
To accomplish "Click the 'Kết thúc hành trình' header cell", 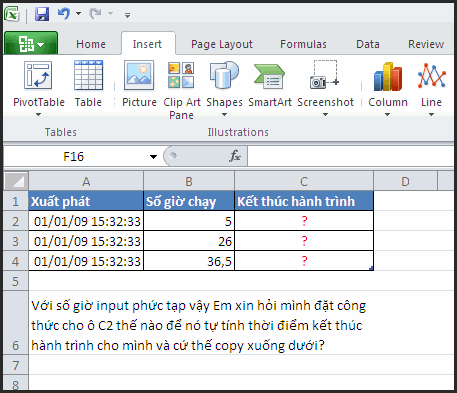I will click(x=304, y=201).
